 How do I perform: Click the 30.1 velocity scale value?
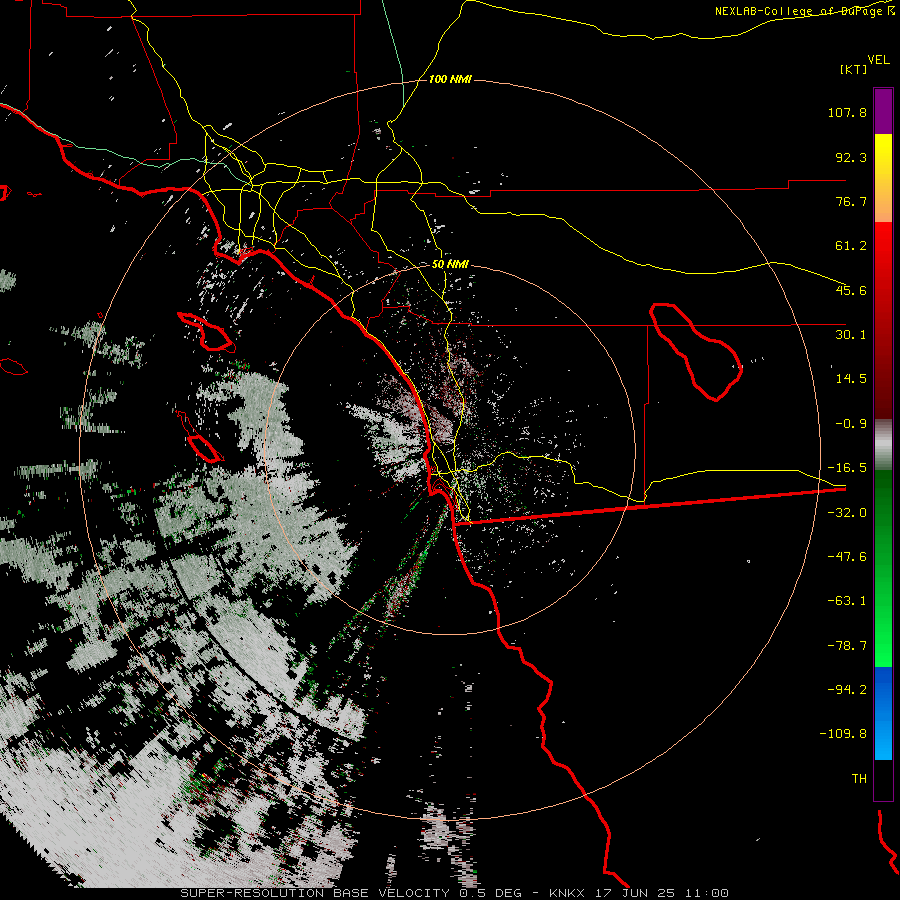[x=851, y=335]
